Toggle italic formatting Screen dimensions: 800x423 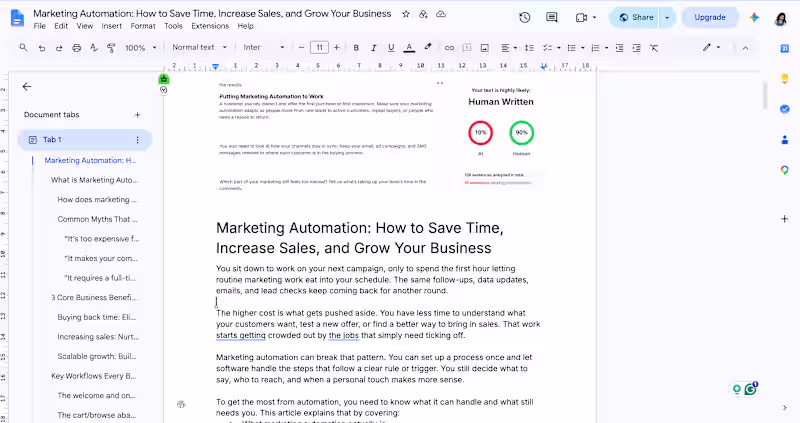point(373,47)
